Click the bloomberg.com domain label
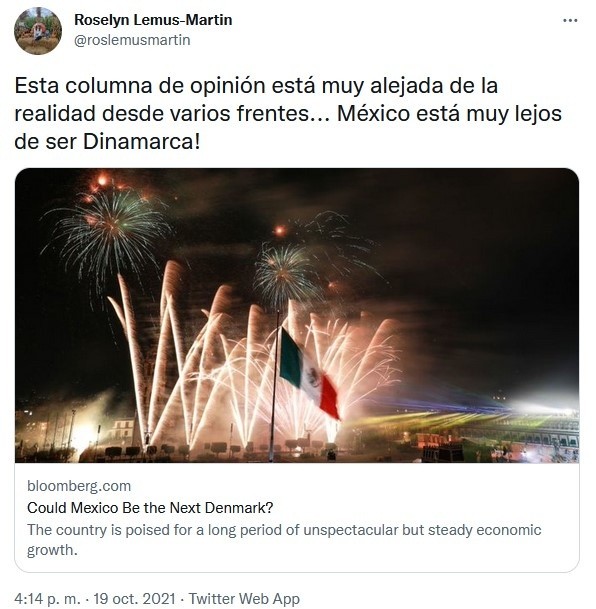The height and width of the screenshot is (609, 596). tap(79, 486)
